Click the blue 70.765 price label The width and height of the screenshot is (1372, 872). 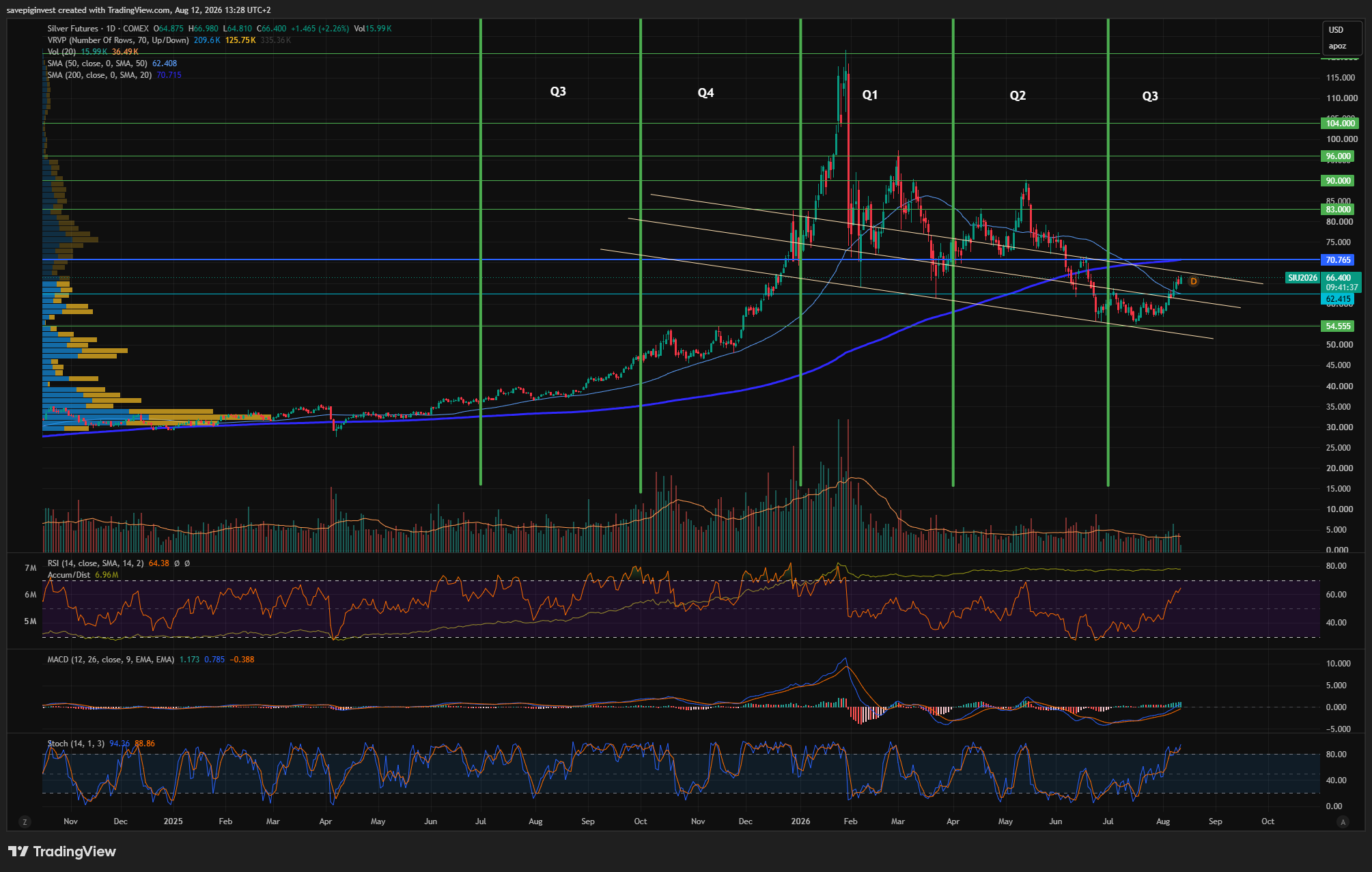click(x=1338, y=260)
